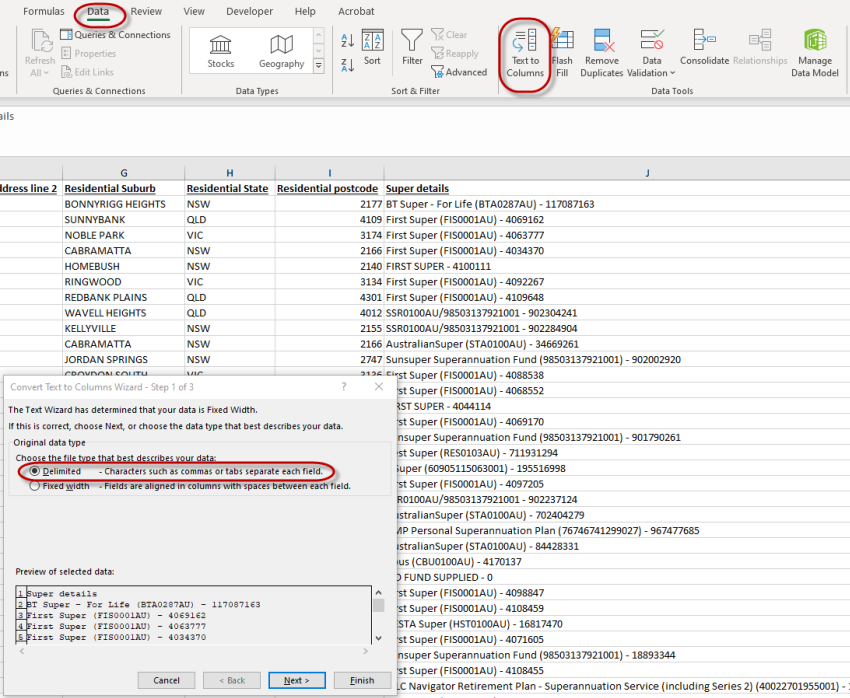Click the Next button in wizard
This screenshot has width=850, height=698.
297,680
